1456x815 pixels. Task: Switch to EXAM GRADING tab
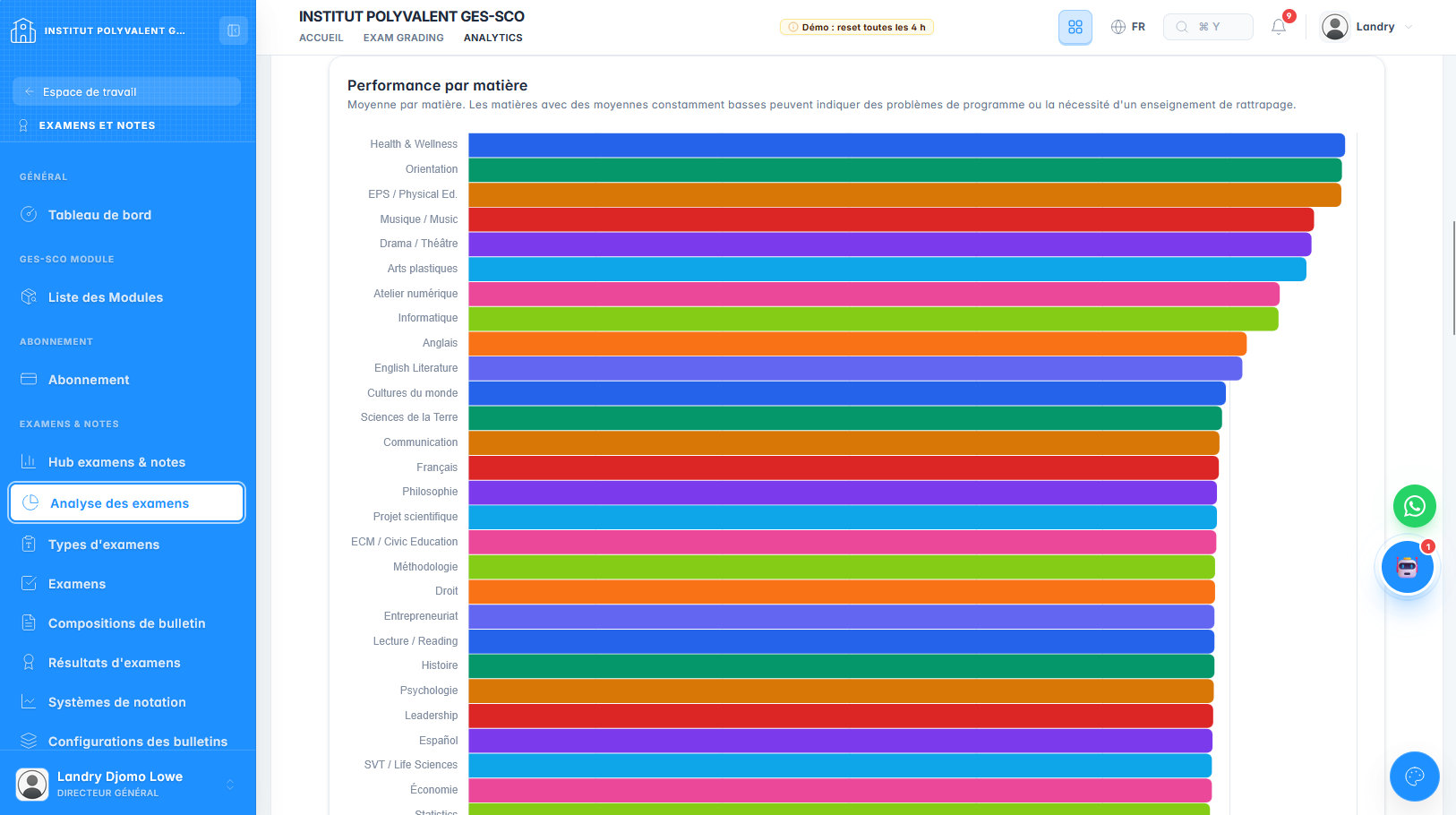coord(404,38)
